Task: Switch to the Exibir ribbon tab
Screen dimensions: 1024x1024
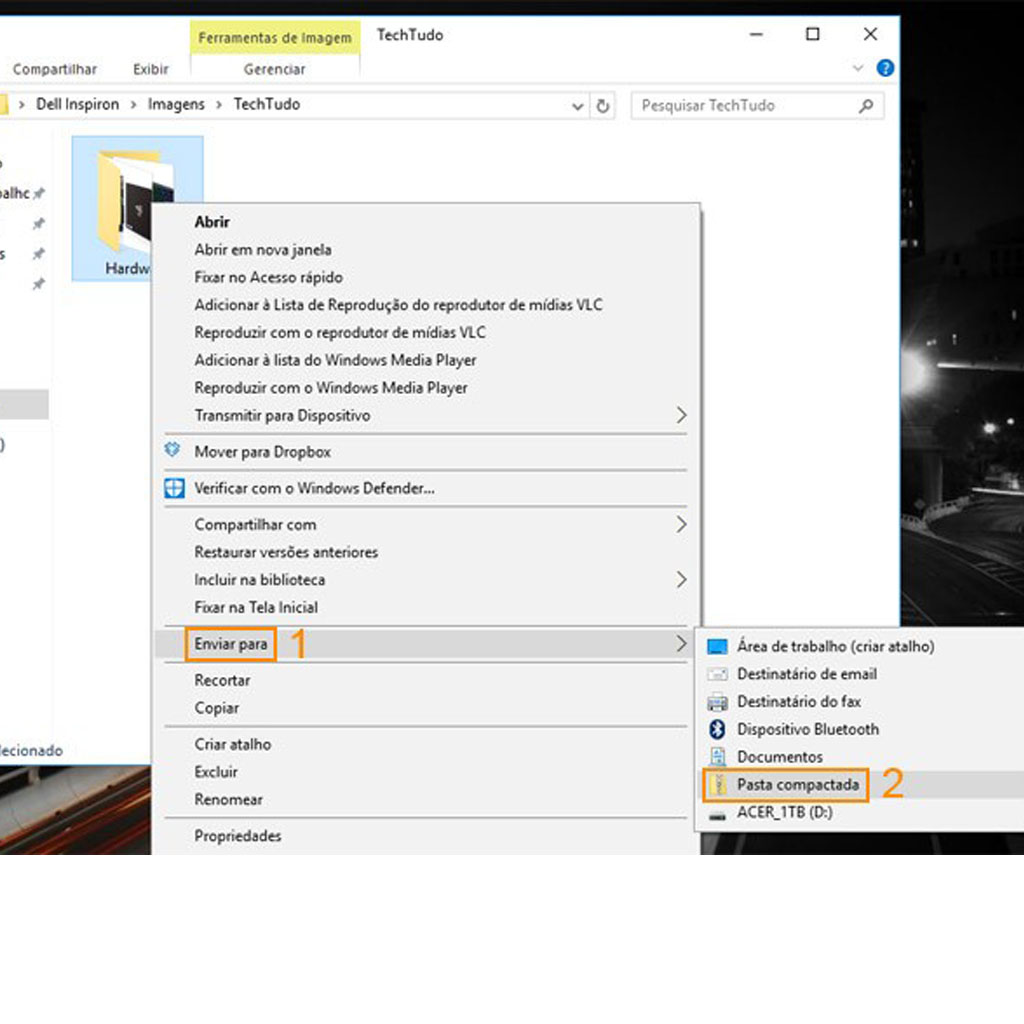Action: [x=149, y=69]
